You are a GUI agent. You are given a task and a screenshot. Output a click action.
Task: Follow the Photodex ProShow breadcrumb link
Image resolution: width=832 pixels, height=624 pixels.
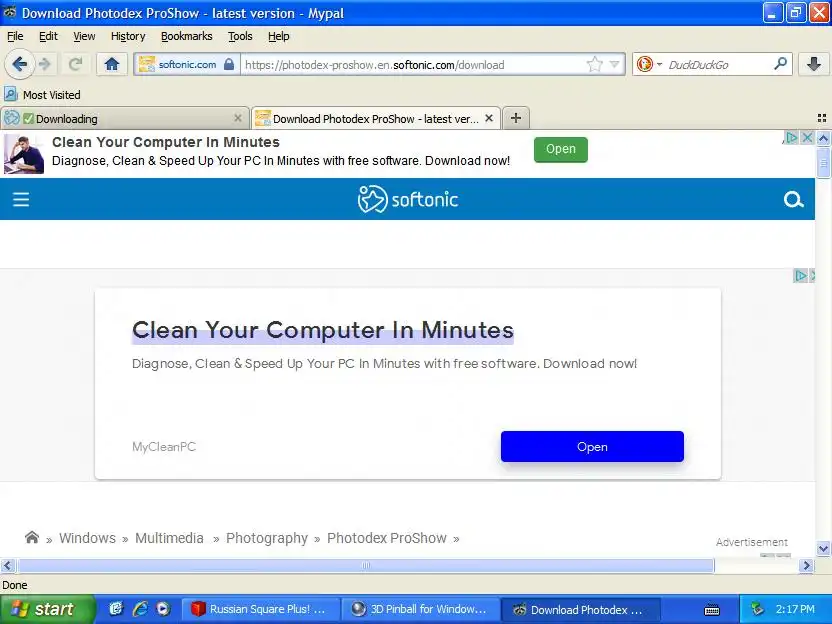[387, 538]
